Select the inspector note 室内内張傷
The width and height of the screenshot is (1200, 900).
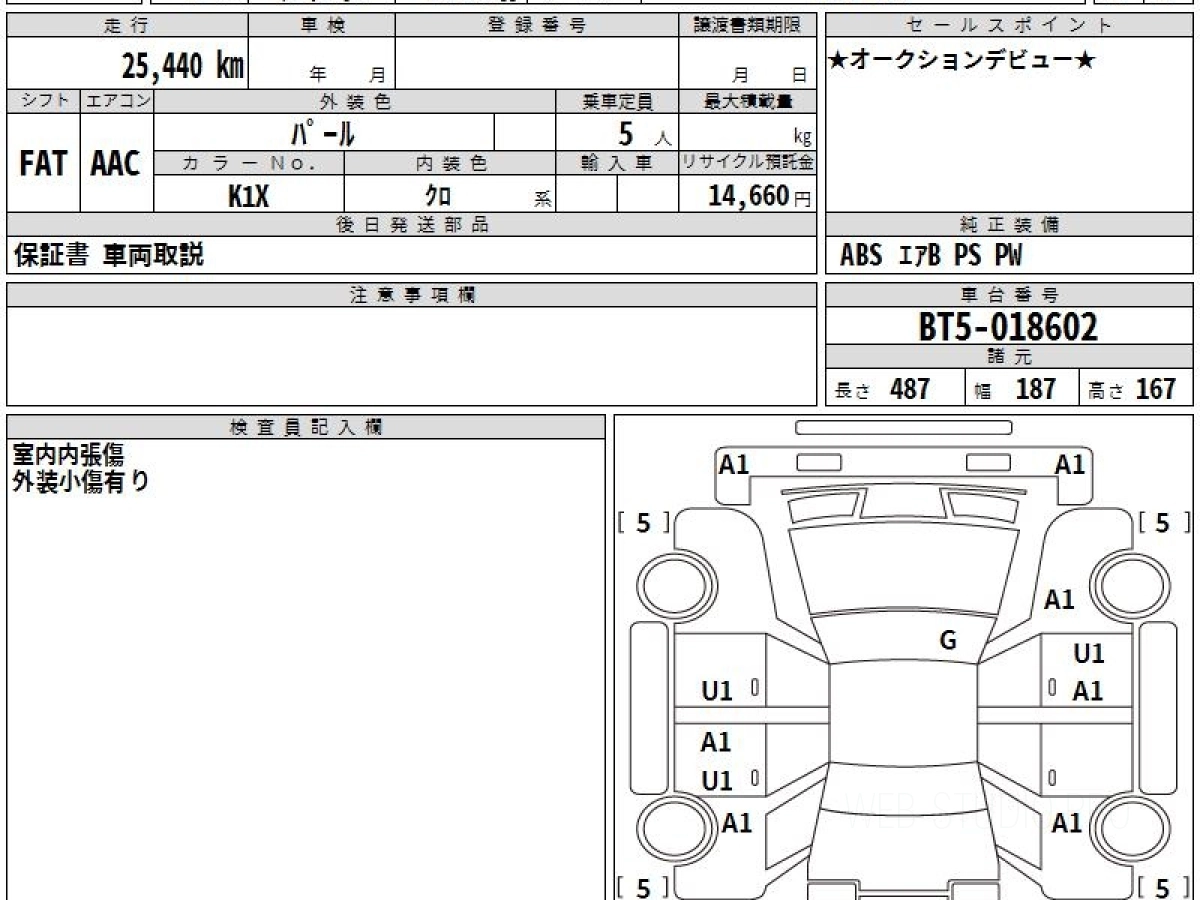[x=68, y=456]
